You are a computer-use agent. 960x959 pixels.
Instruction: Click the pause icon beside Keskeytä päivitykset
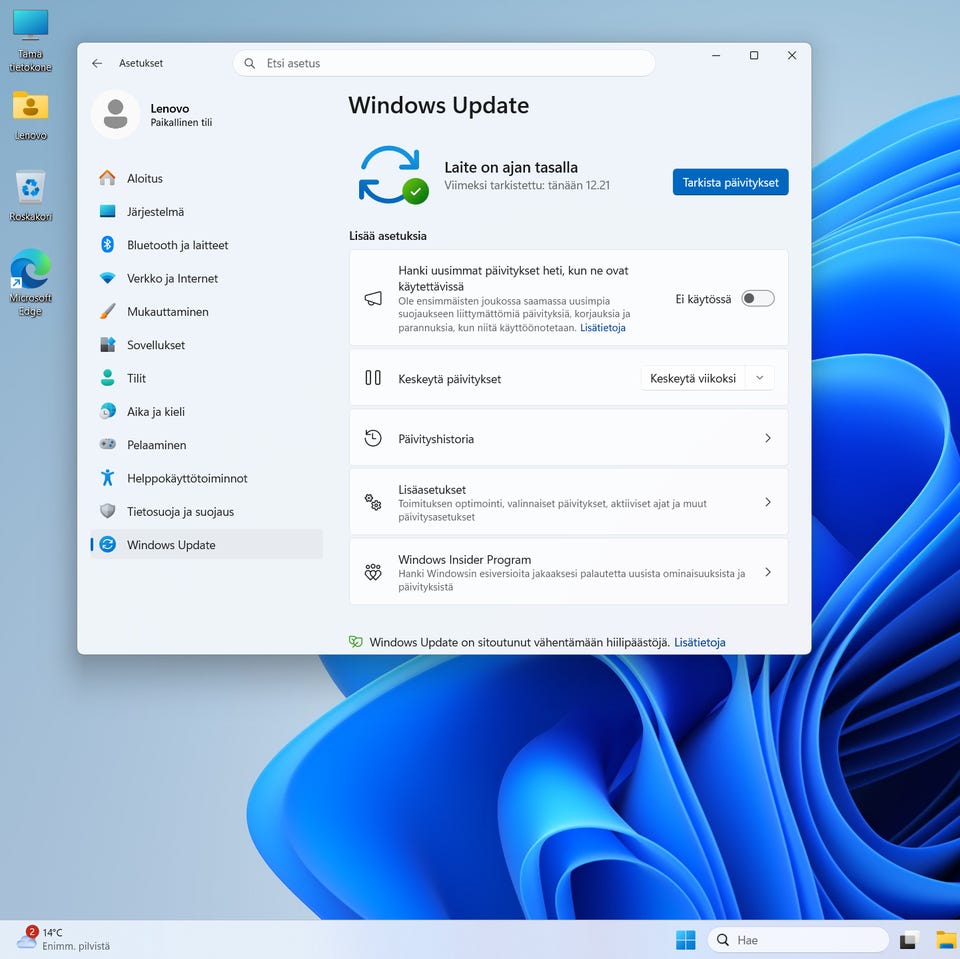373,378
